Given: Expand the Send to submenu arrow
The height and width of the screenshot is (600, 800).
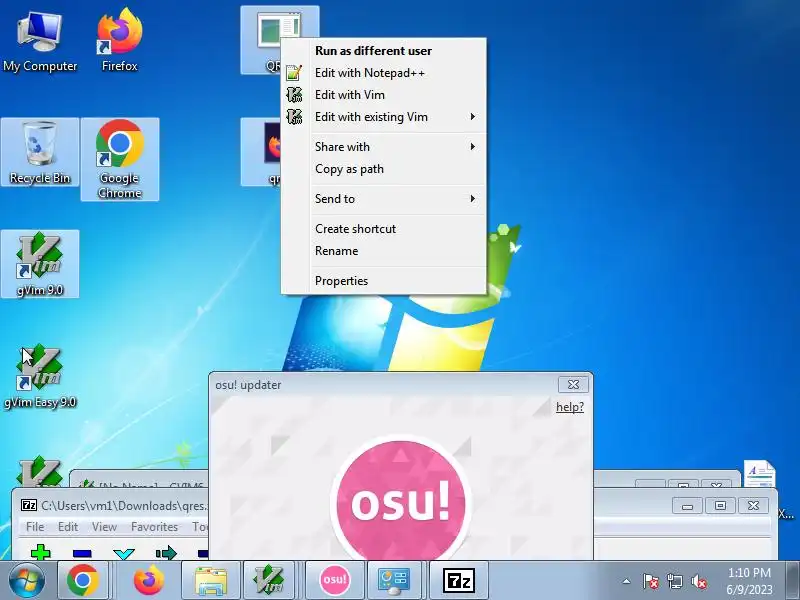Looking at the screenshot, I should click(x=472, y=198).
